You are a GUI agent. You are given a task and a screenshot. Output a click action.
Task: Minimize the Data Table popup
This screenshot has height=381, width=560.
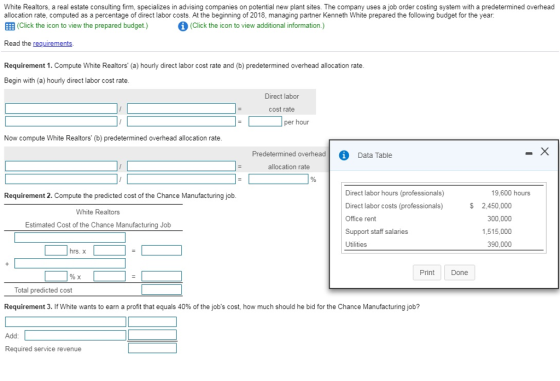coord(529,154)
